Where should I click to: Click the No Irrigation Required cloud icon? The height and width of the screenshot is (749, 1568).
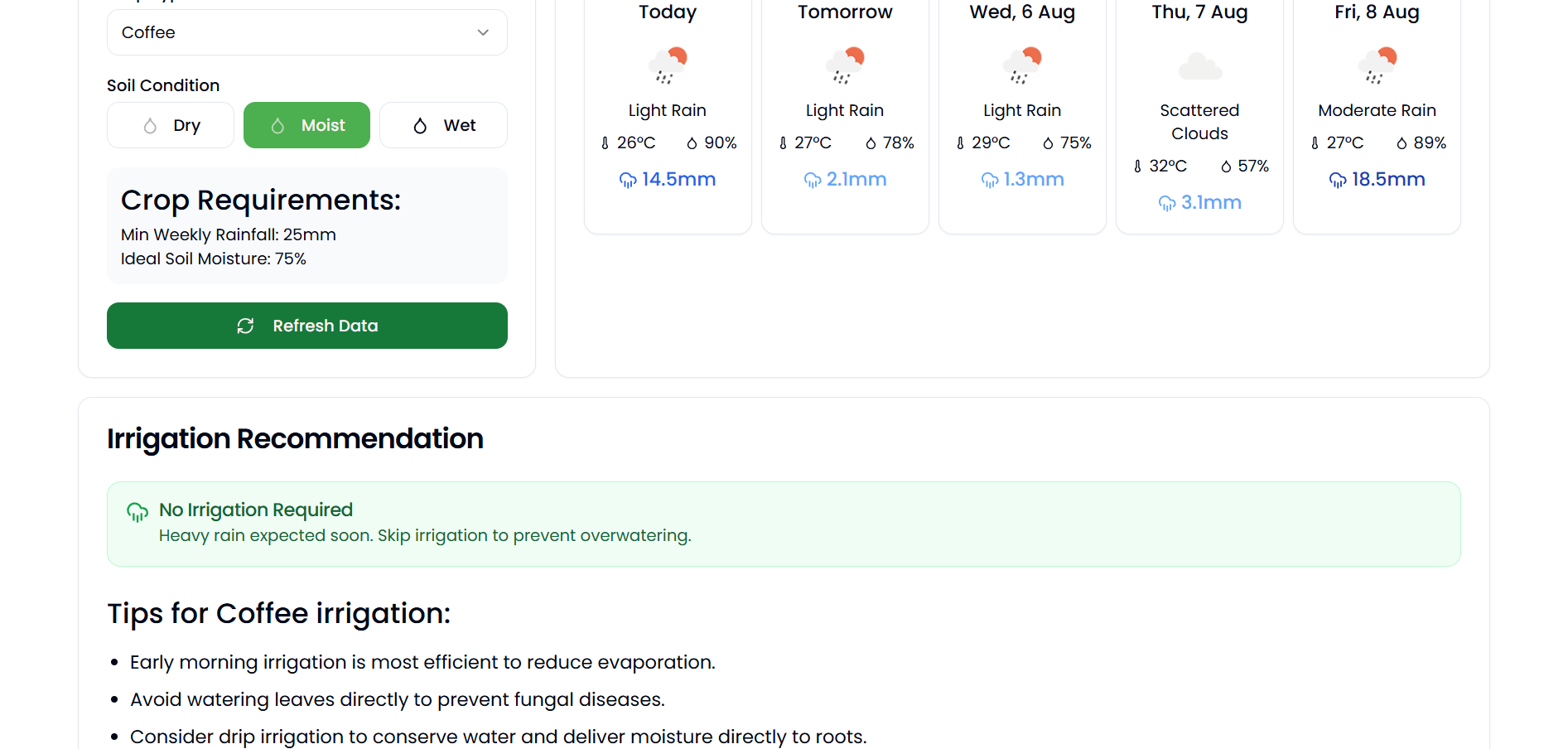(138, 511)
